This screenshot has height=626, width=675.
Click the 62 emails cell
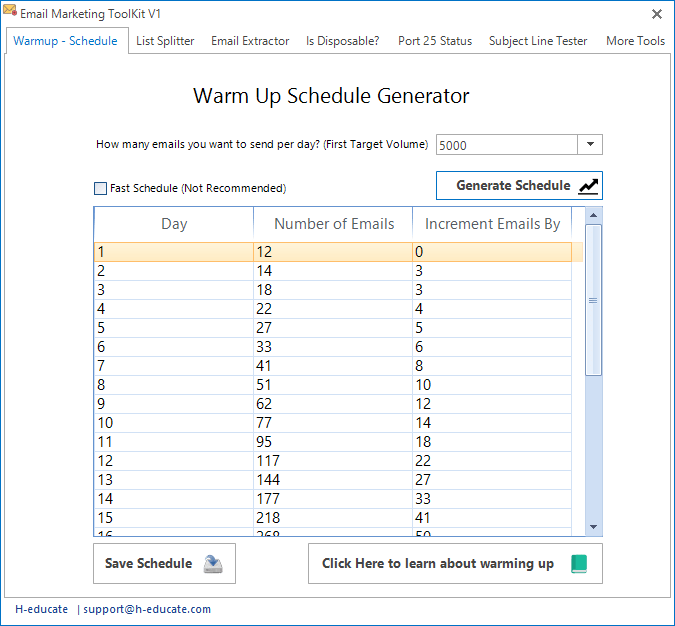pos(333,404)
